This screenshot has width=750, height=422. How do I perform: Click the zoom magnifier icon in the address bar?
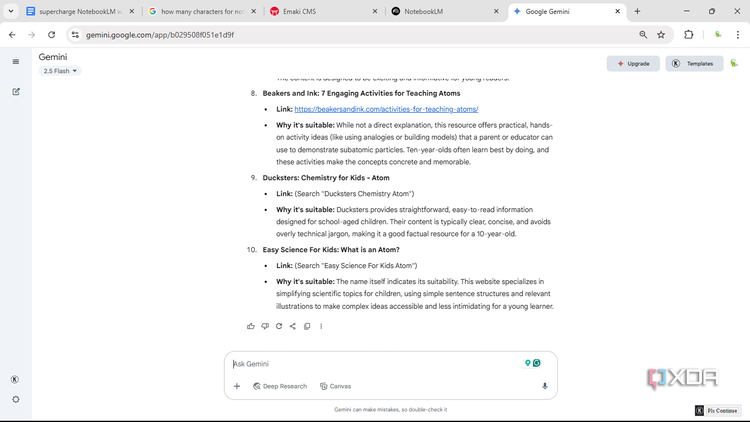pyautogui.click(x=643, y=35)
